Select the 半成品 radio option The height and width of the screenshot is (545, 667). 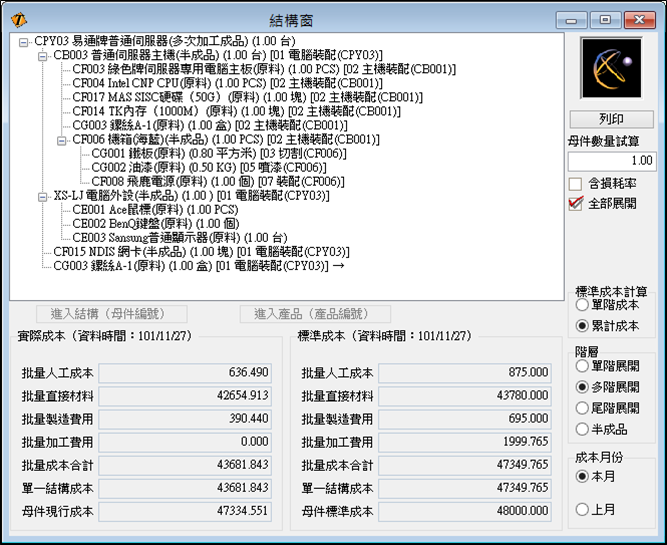click(x=582, y=429)
